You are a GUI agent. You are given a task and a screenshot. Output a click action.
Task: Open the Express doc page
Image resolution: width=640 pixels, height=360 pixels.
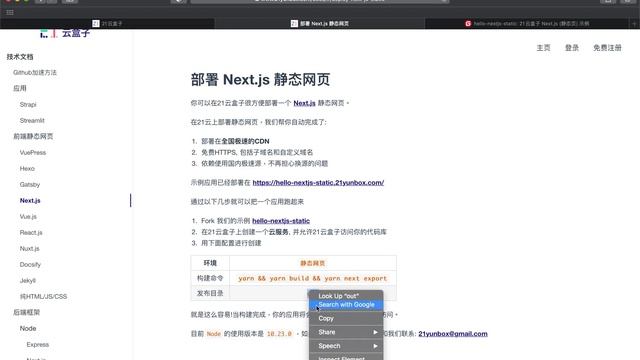(38, 344)
